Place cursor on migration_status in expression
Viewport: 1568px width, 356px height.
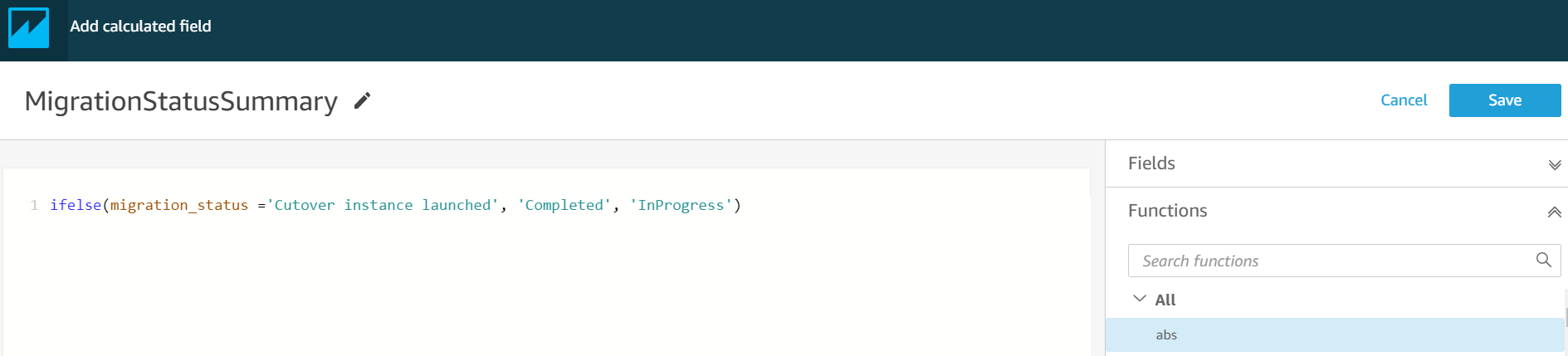(179, 205)
